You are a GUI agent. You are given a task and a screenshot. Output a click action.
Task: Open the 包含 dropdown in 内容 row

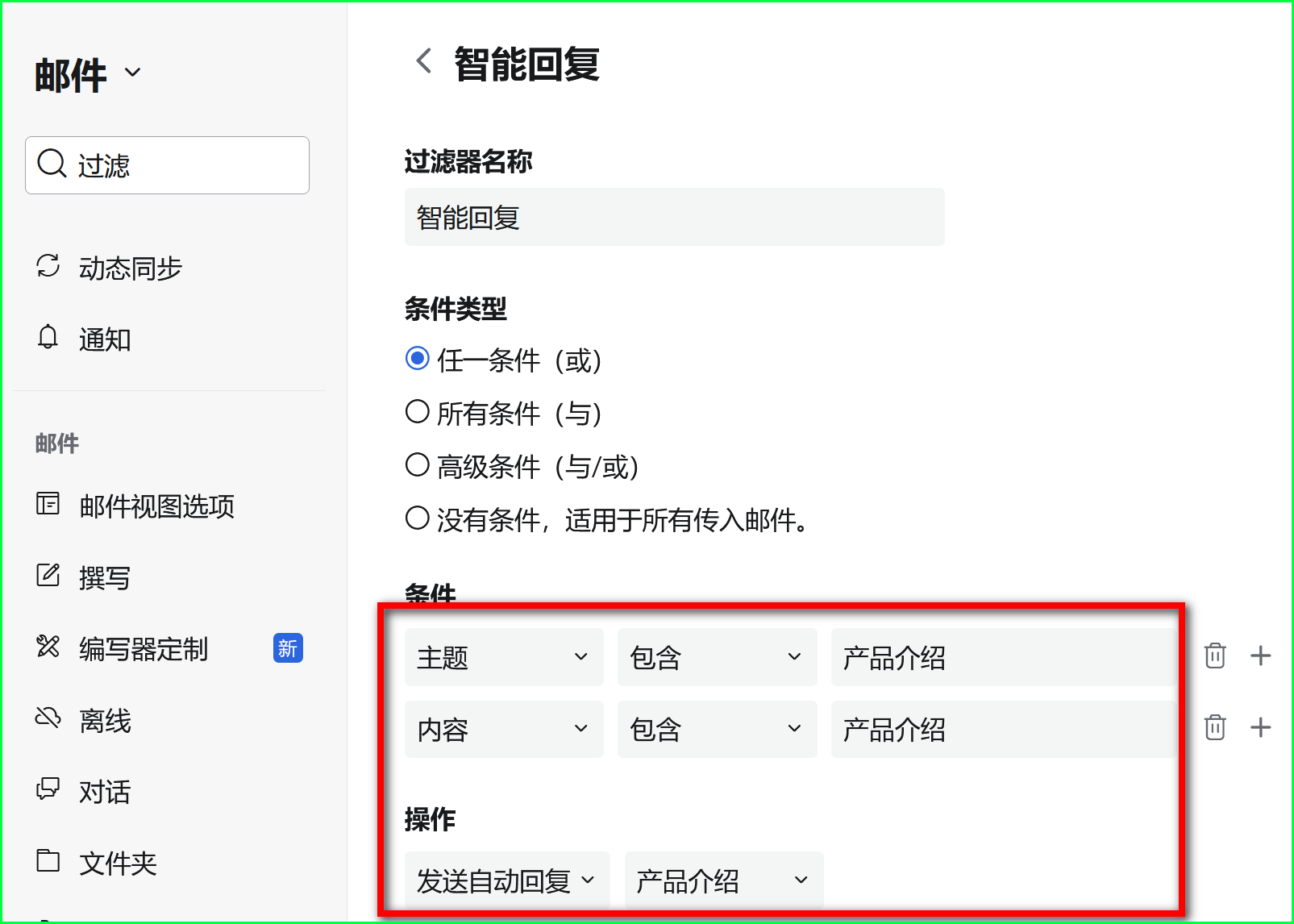[x=717, y=729]
